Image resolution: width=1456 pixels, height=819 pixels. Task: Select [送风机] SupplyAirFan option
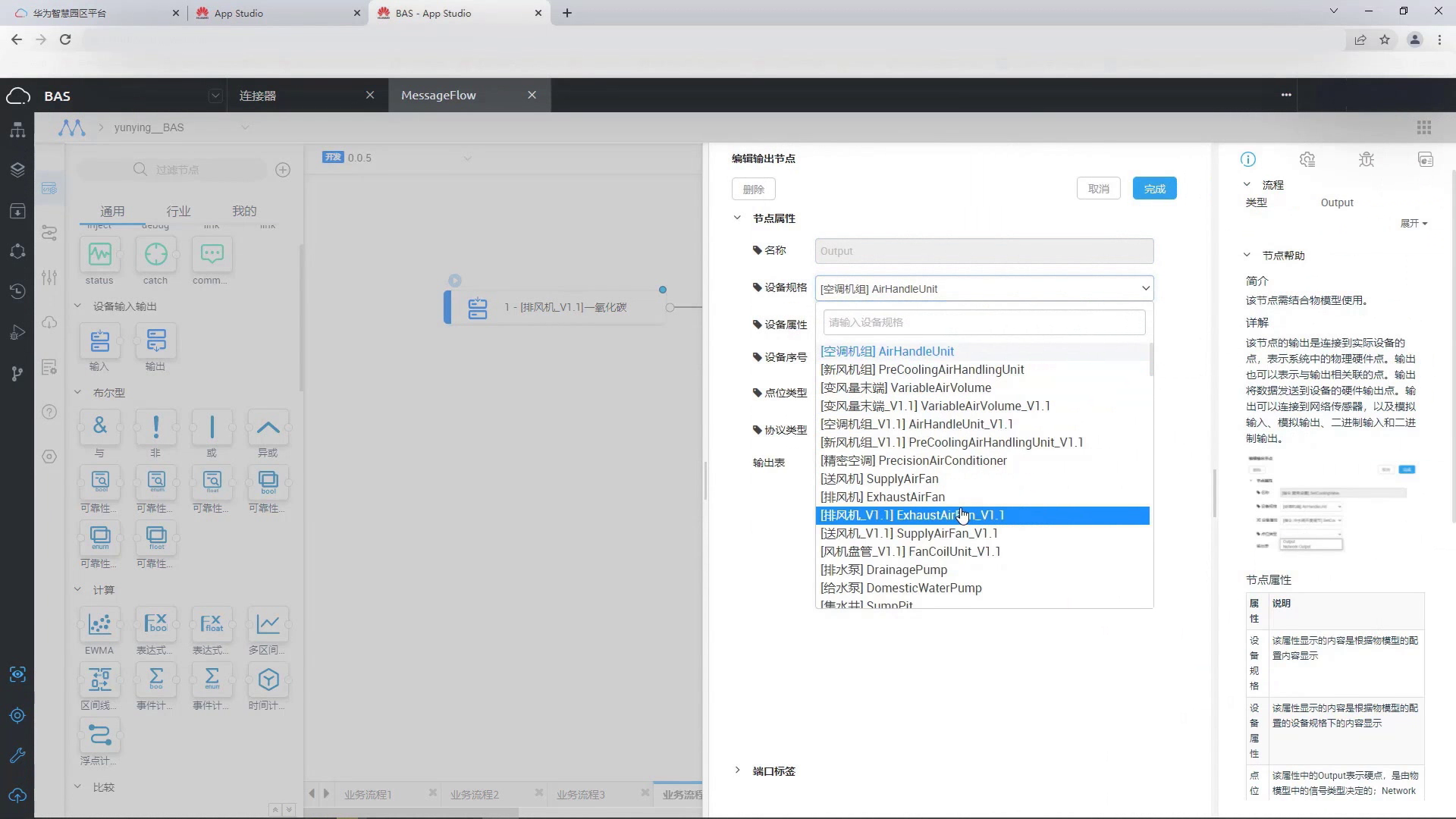point(983,479)
